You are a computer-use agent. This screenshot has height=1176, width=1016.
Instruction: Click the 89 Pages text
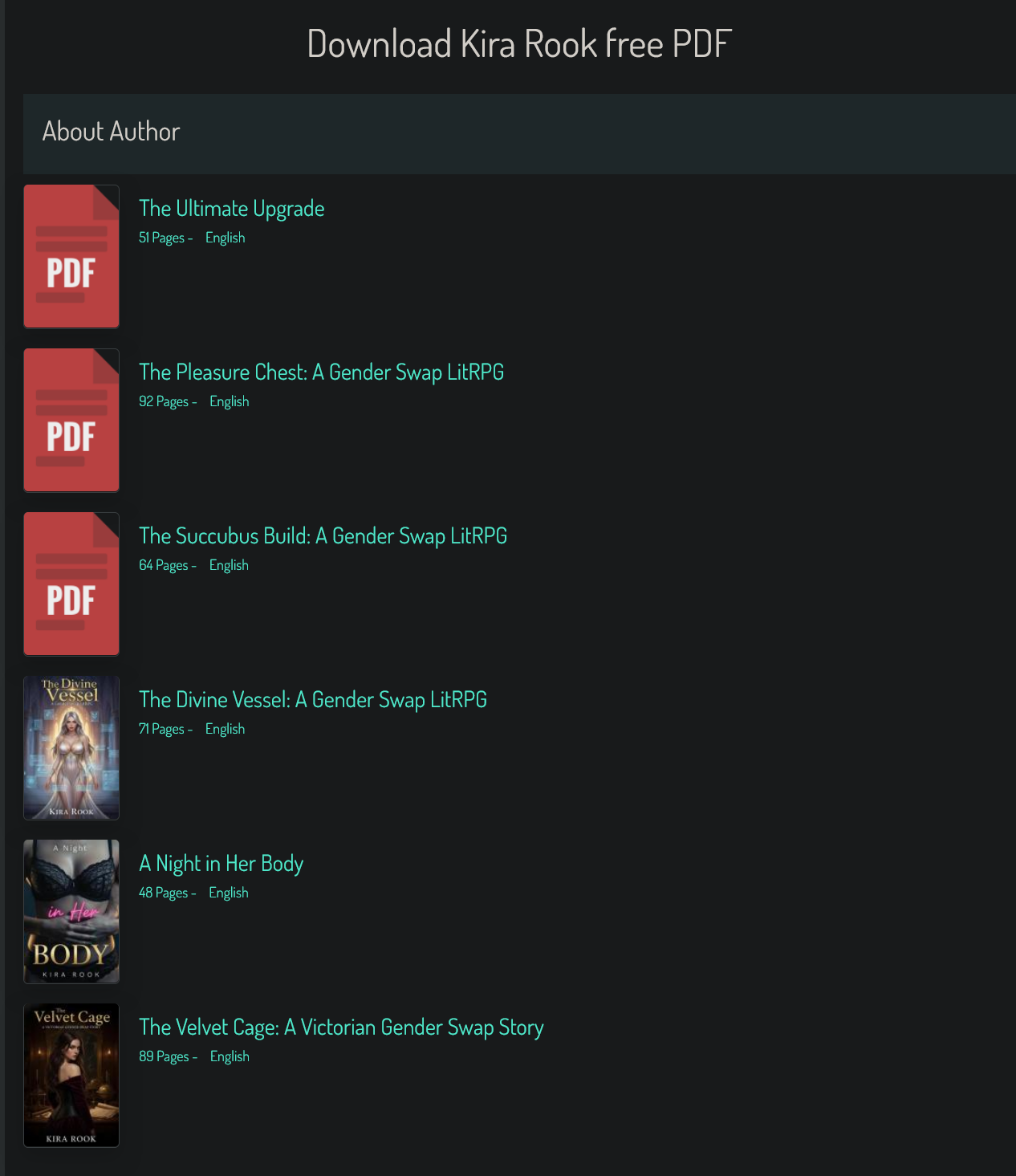(x=164, y=1056)
